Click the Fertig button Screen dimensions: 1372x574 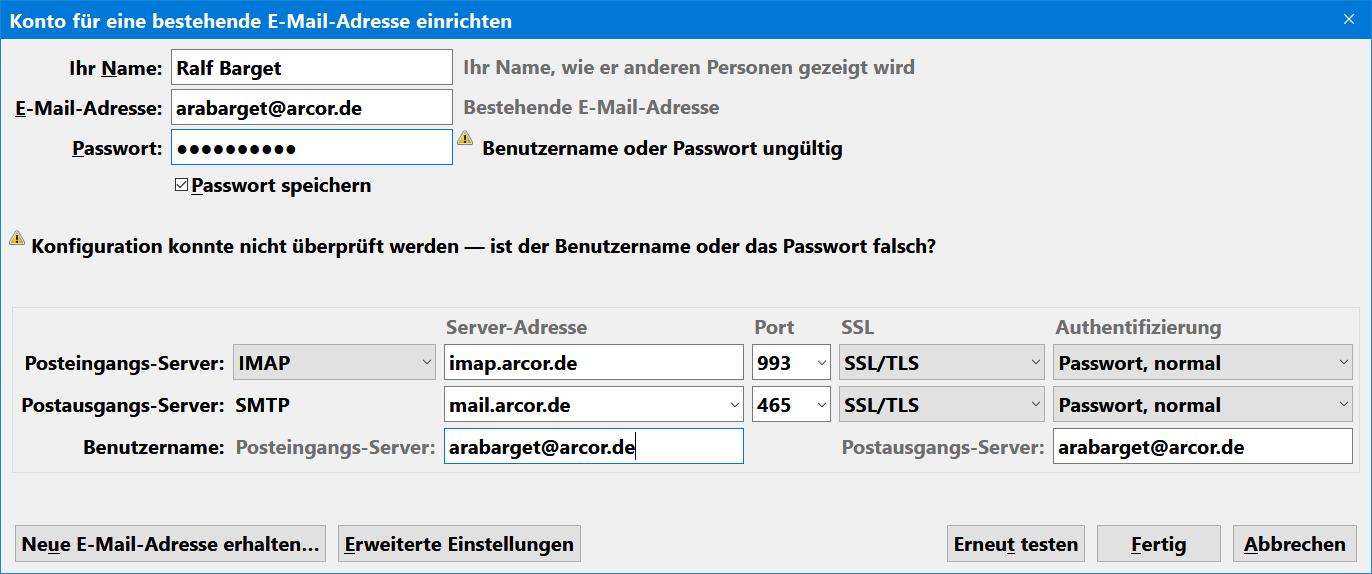click(1158, 544)
